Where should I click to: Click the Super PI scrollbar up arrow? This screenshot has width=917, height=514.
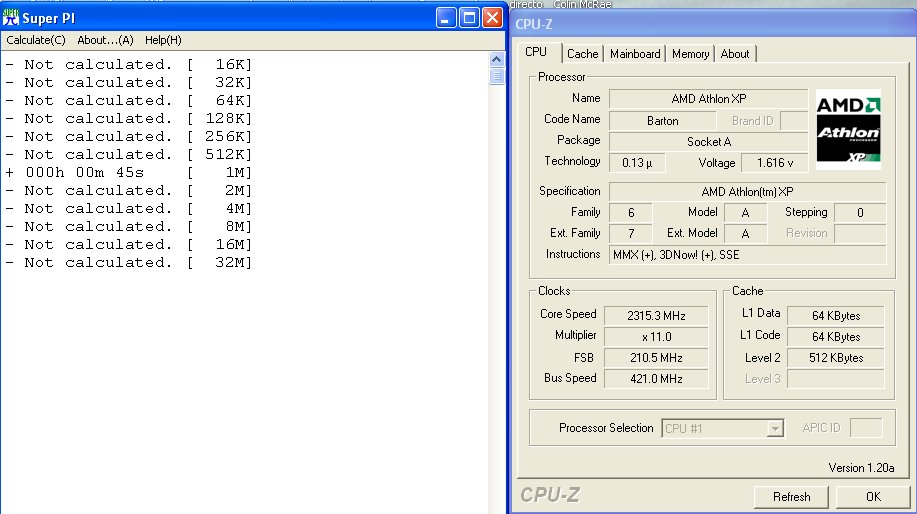pyautogui.click(x=496, y=58)
